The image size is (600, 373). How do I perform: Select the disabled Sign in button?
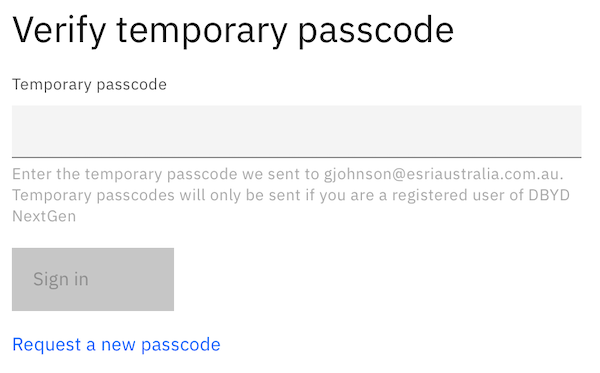93,279
